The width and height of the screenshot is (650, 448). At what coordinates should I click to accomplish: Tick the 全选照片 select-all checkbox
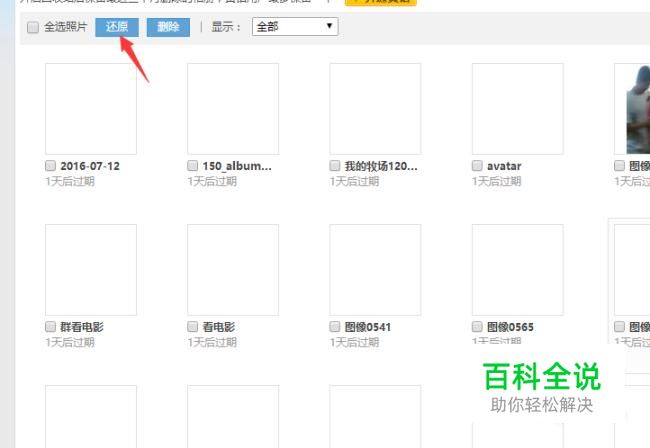33,27
